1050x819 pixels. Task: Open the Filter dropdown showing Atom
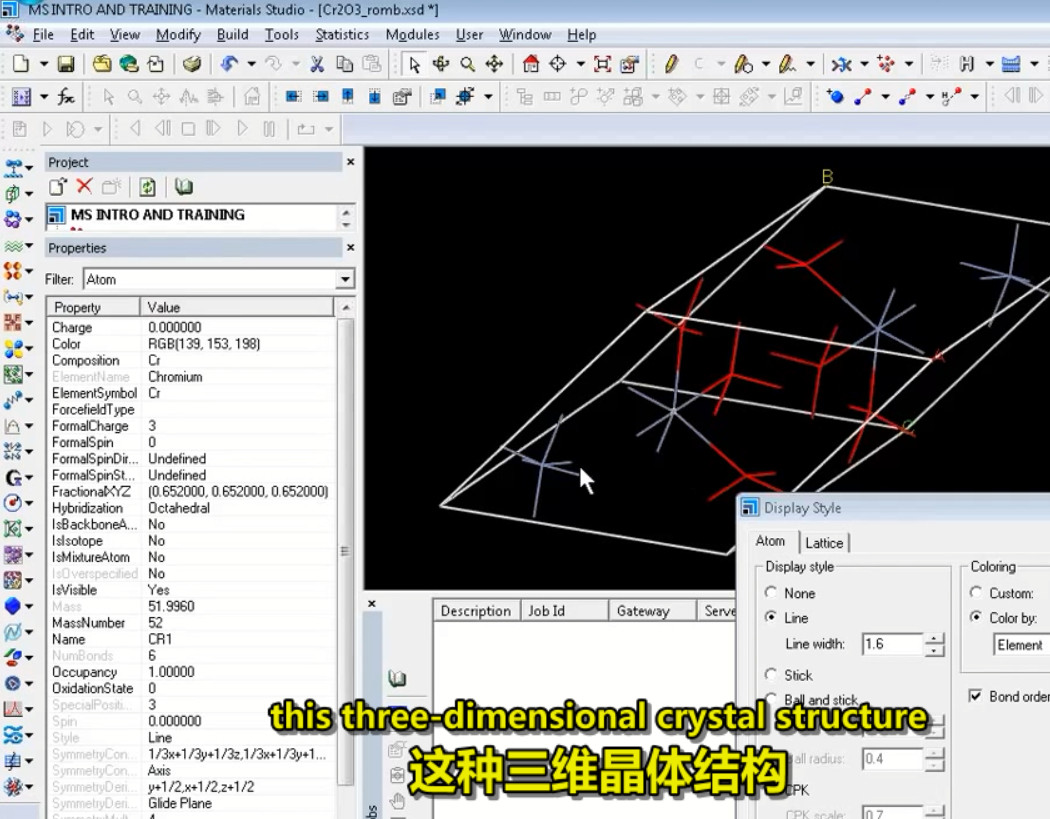pyautogui.click(x=347, y=279)
